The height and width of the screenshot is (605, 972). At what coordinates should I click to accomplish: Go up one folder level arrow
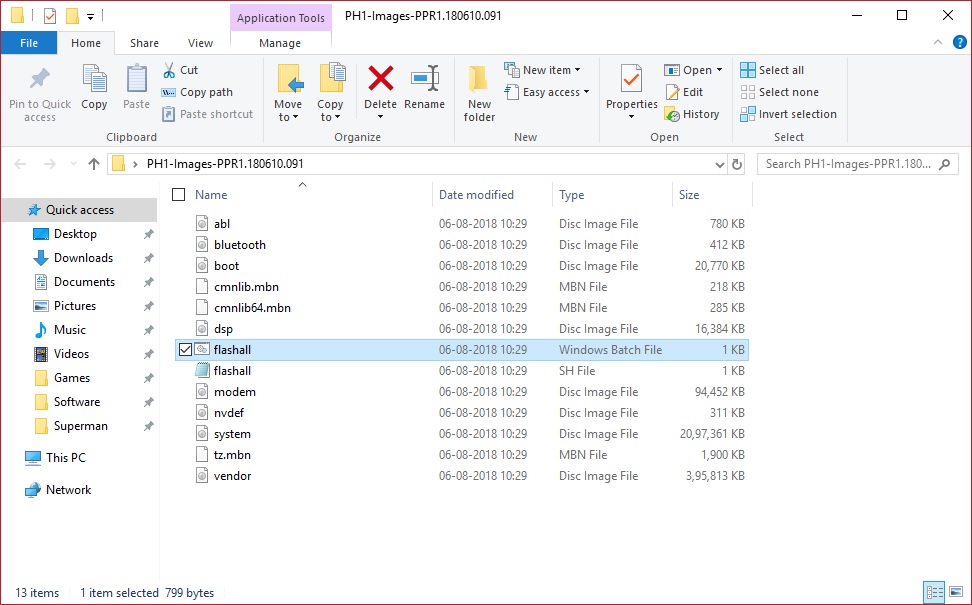[94, 164]
